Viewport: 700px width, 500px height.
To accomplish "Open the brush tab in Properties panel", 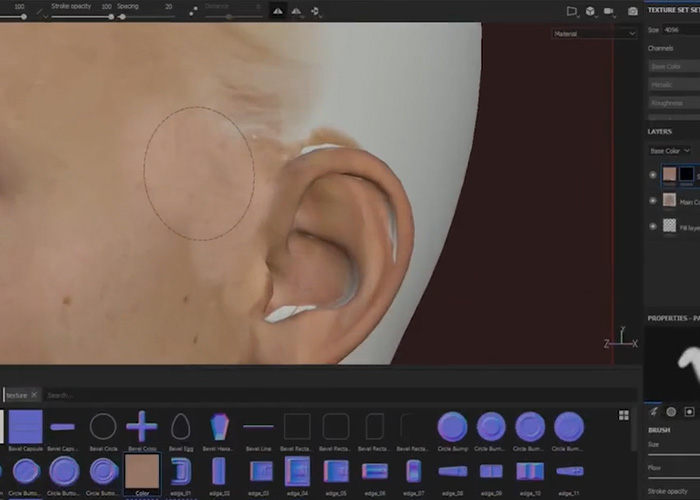I will [654, 411].
